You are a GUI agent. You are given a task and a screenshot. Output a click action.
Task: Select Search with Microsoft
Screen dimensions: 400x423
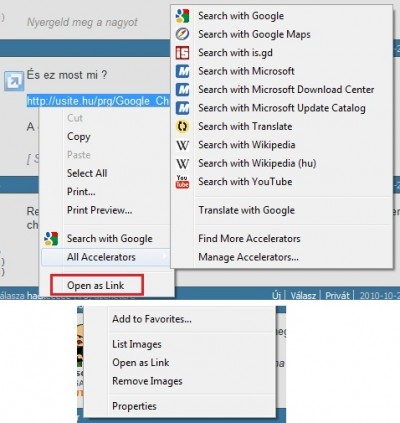pyautogui.click(x=246, y=71)
